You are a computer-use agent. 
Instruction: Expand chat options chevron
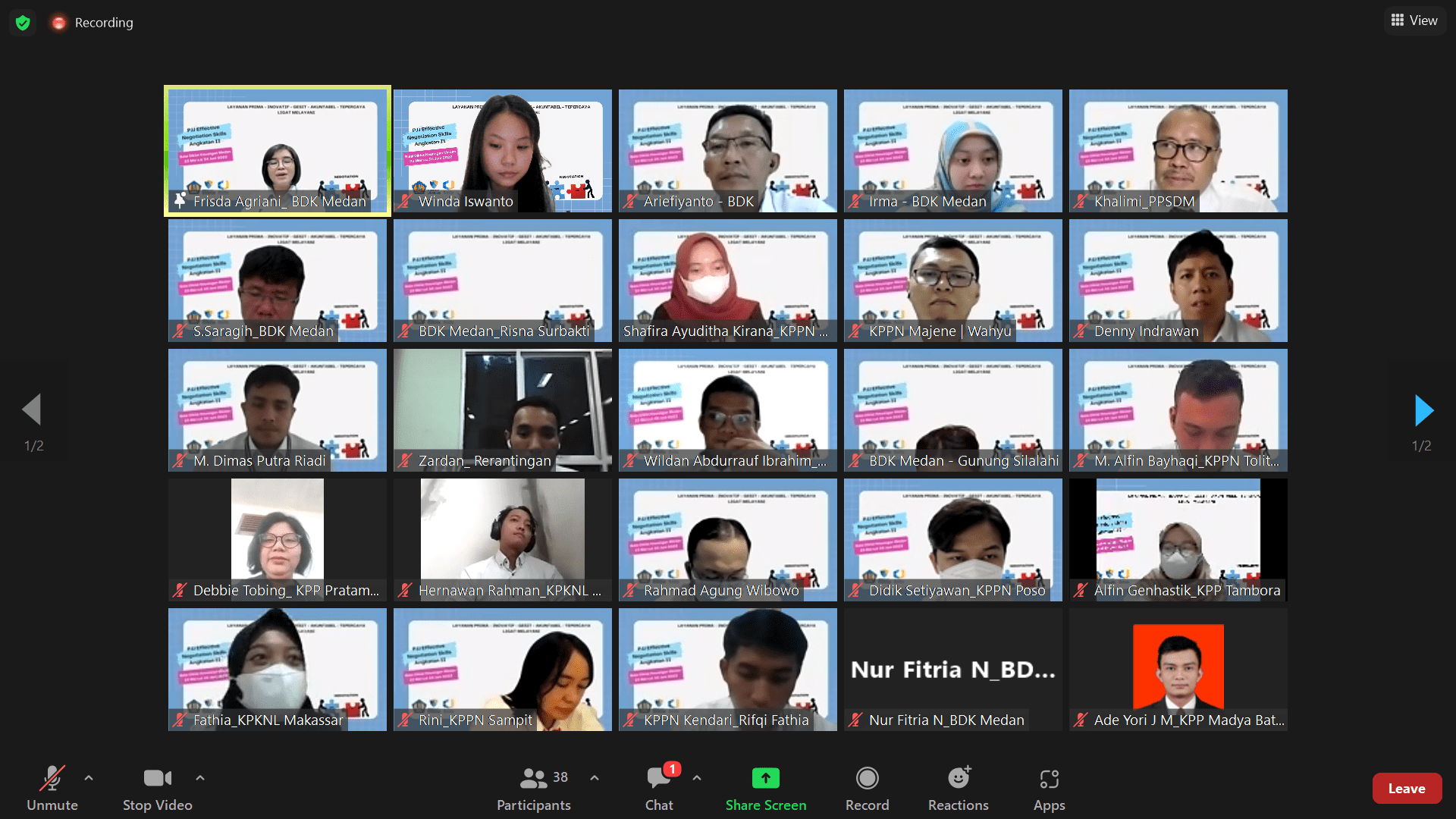[697, 778]
